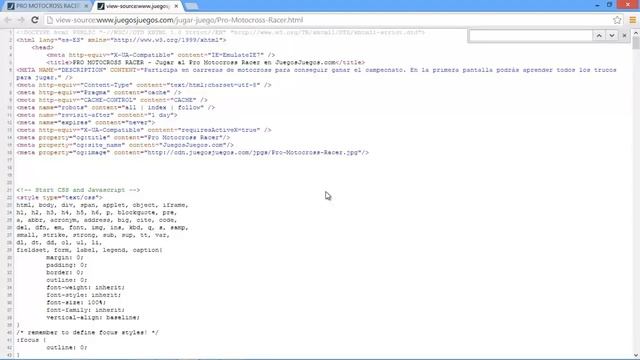The image size is (640, 360).
Task: Click the '<head>' tag line
Action: click(42, 47)
